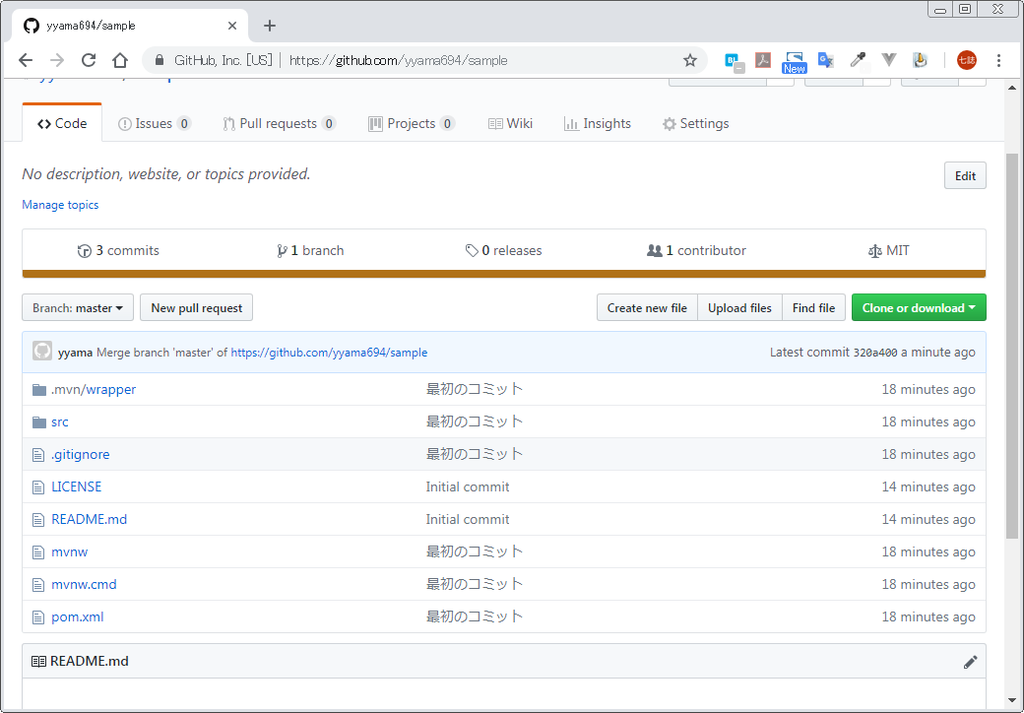Click Create new file button

point(647,308)
